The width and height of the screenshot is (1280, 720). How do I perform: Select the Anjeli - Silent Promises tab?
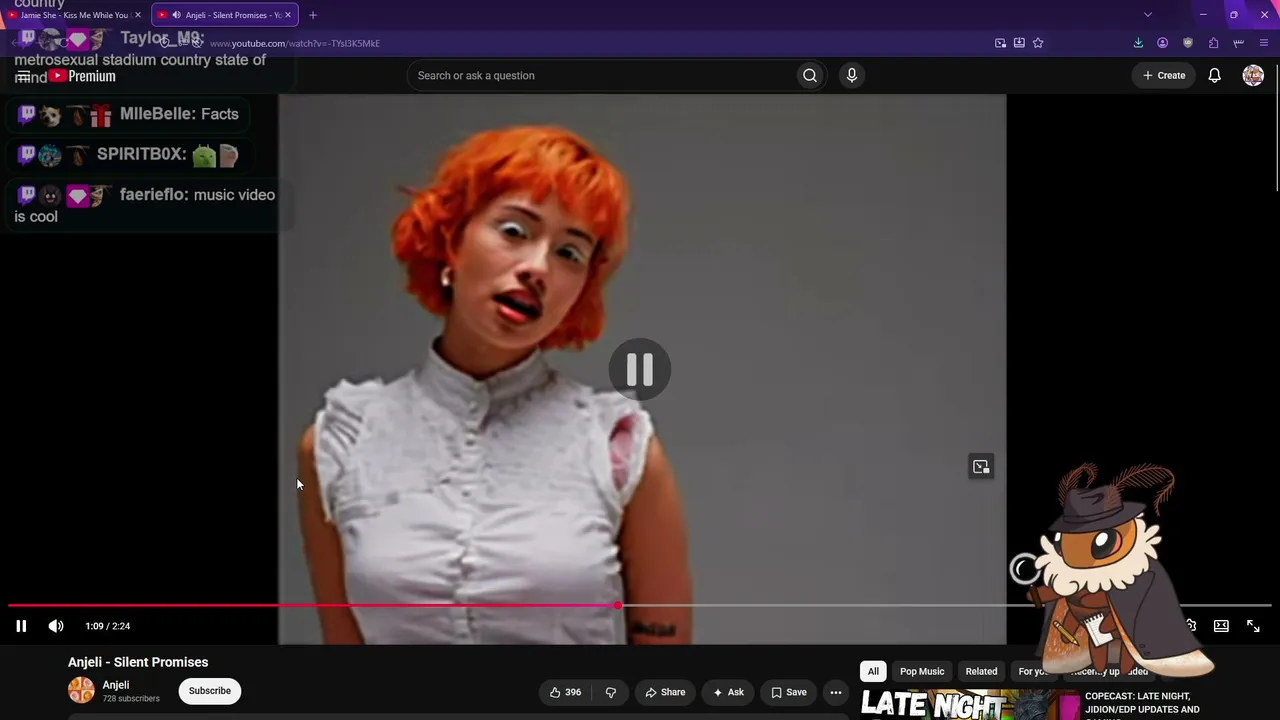tap(225, 15)
